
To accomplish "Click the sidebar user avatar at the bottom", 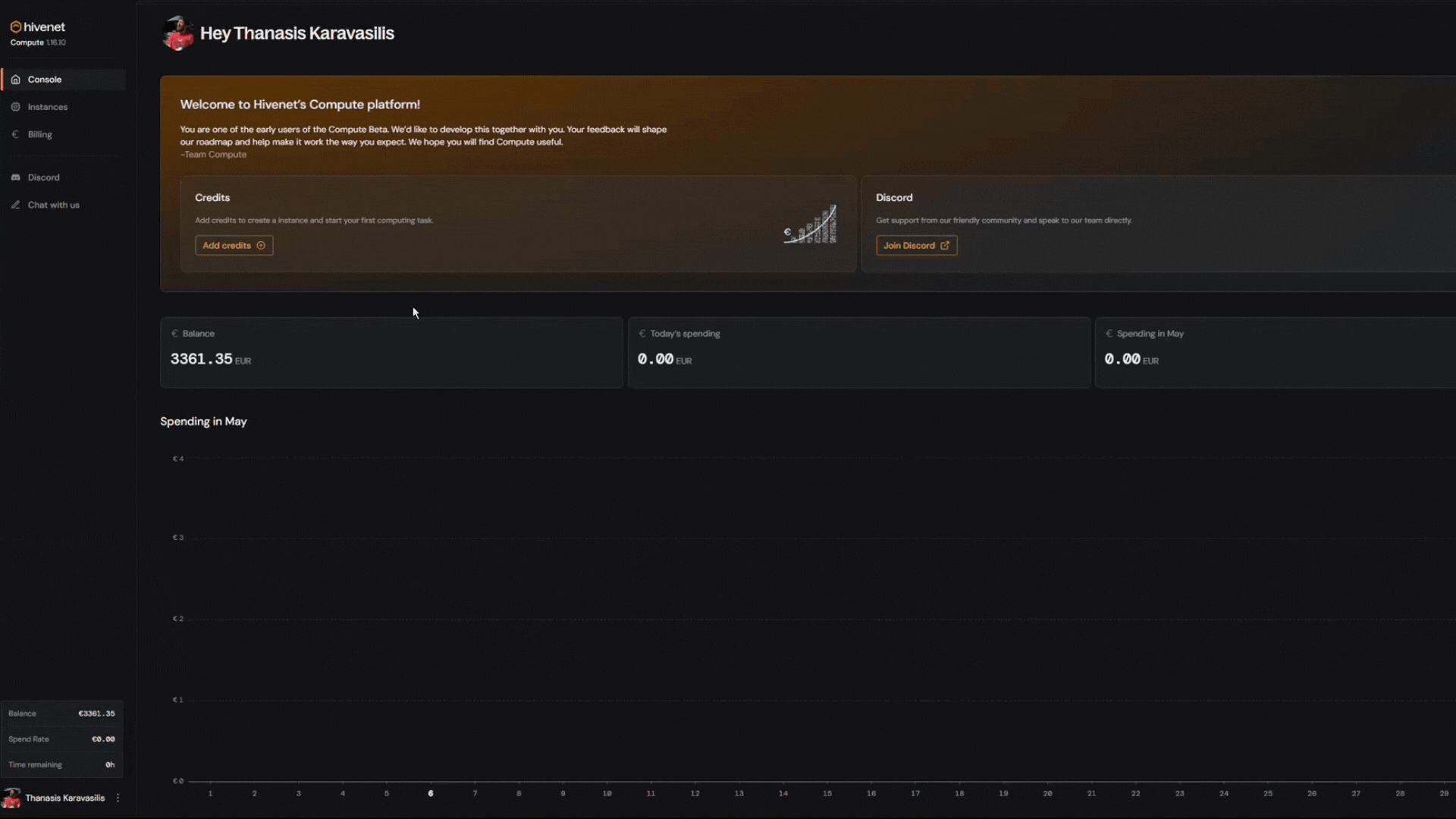I will (x=11, y=798).
